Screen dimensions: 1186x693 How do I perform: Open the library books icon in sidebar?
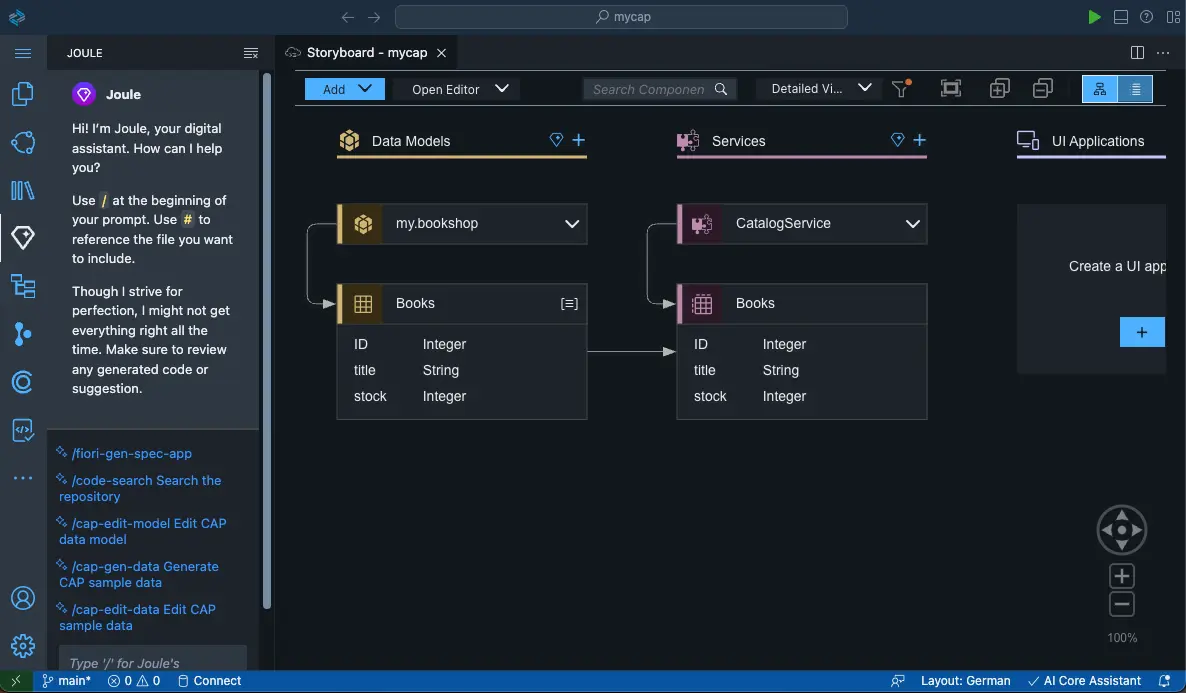coord(23,190)
